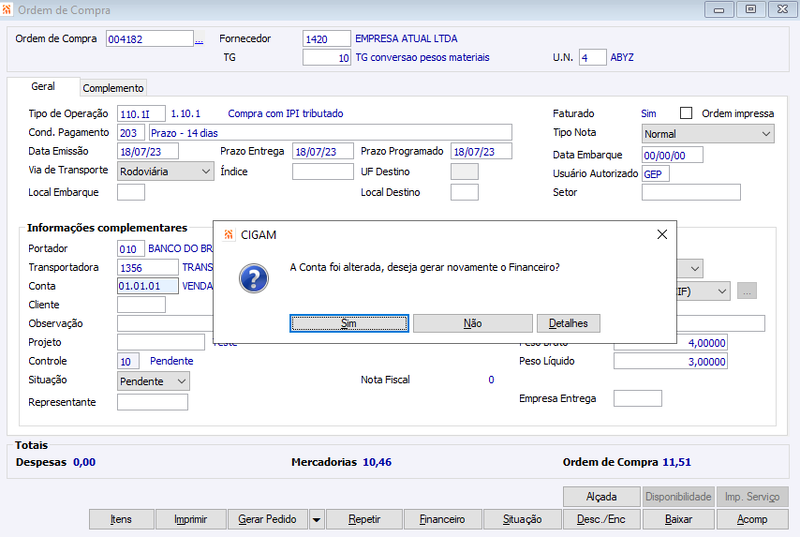Screen dimensions: 800x537
Task: Click the Faturado value Sim
Action: (x=648, y=114)
